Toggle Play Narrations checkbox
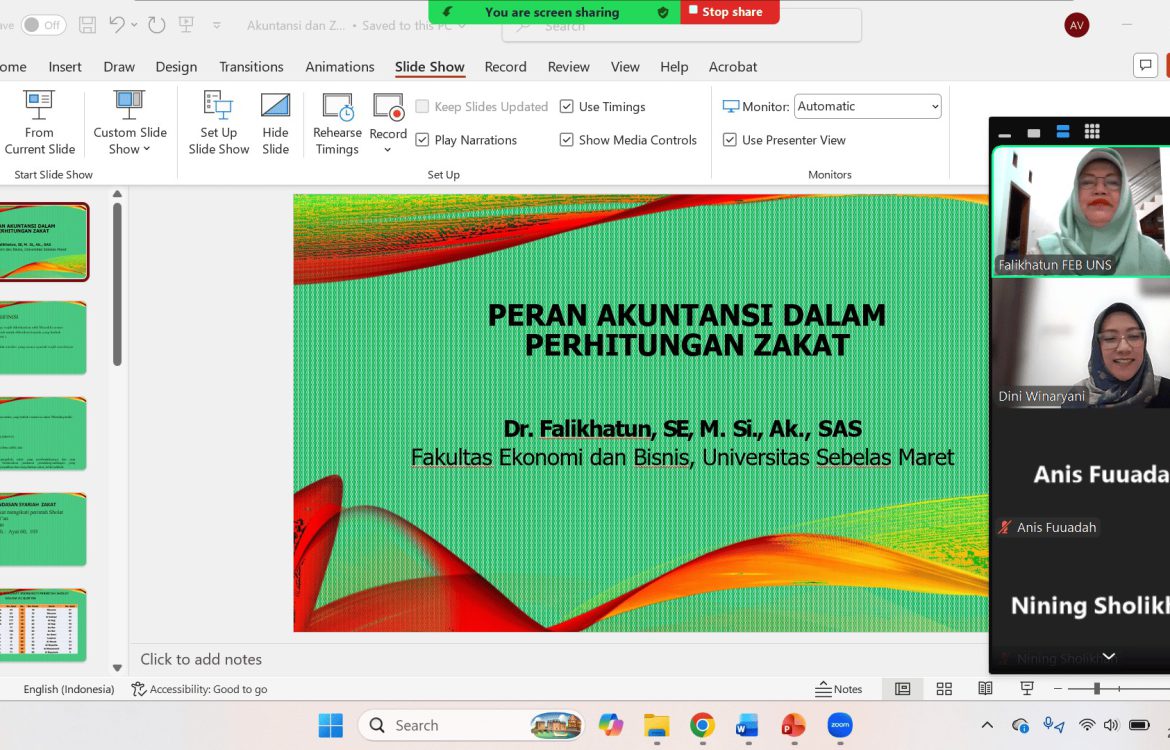Image resolution: width=1170 pixels, height=750 pixels. click(422, 140)
